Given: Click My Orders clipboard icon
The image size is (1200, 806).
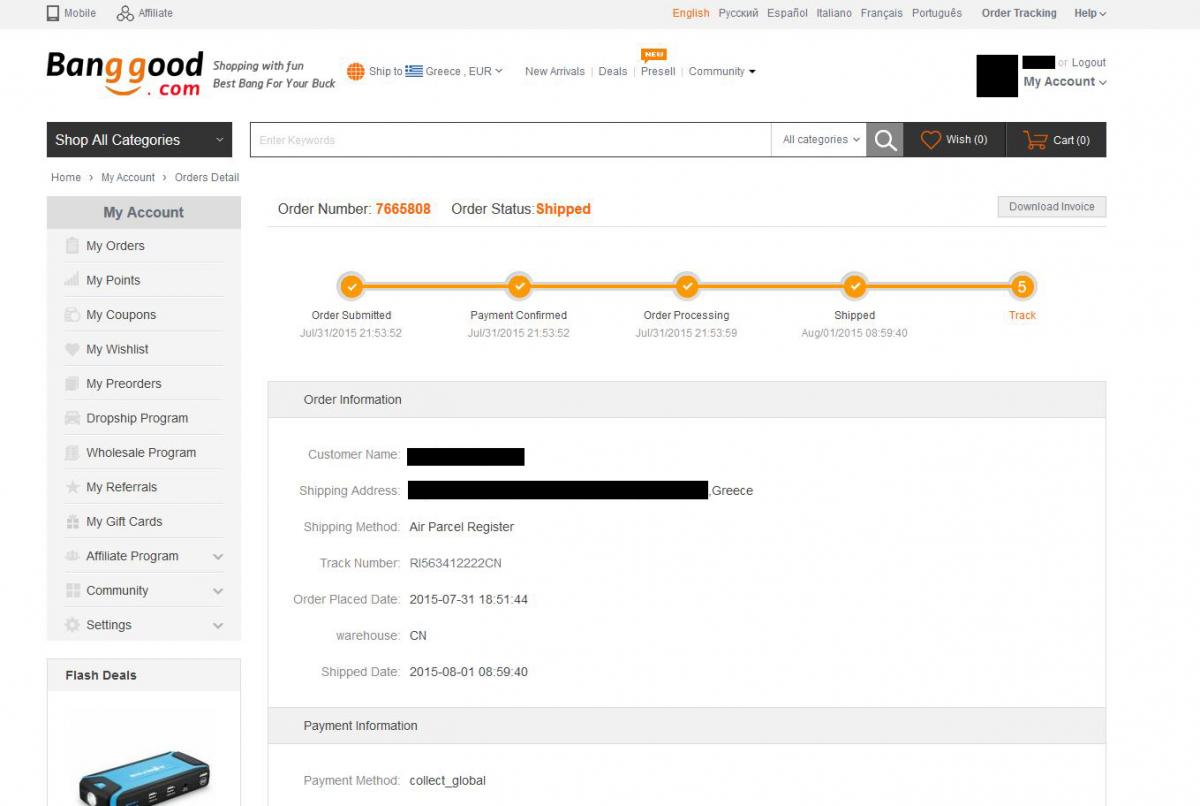Looking at the screenshot, I should pos(72,246).
